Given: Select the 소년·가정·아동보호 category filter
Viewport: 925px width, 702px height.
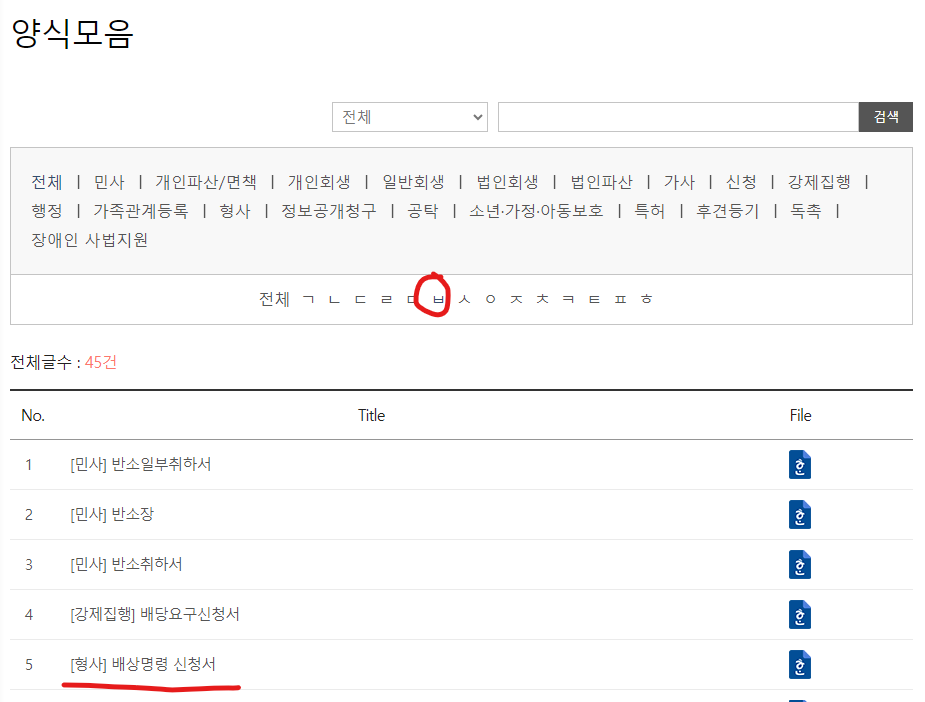Looking at the screenshot, I should 536,211.
